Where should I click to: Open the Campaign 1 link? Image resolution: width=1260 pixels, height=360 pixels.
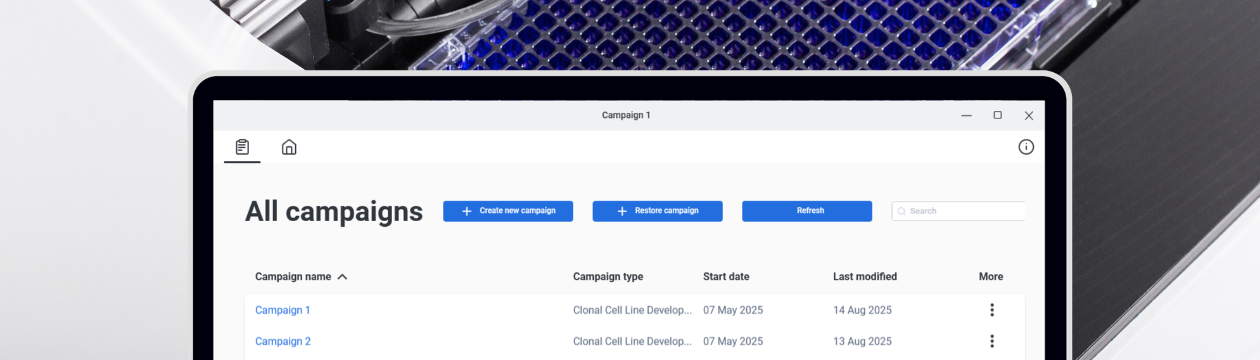(x=283, y=310)
